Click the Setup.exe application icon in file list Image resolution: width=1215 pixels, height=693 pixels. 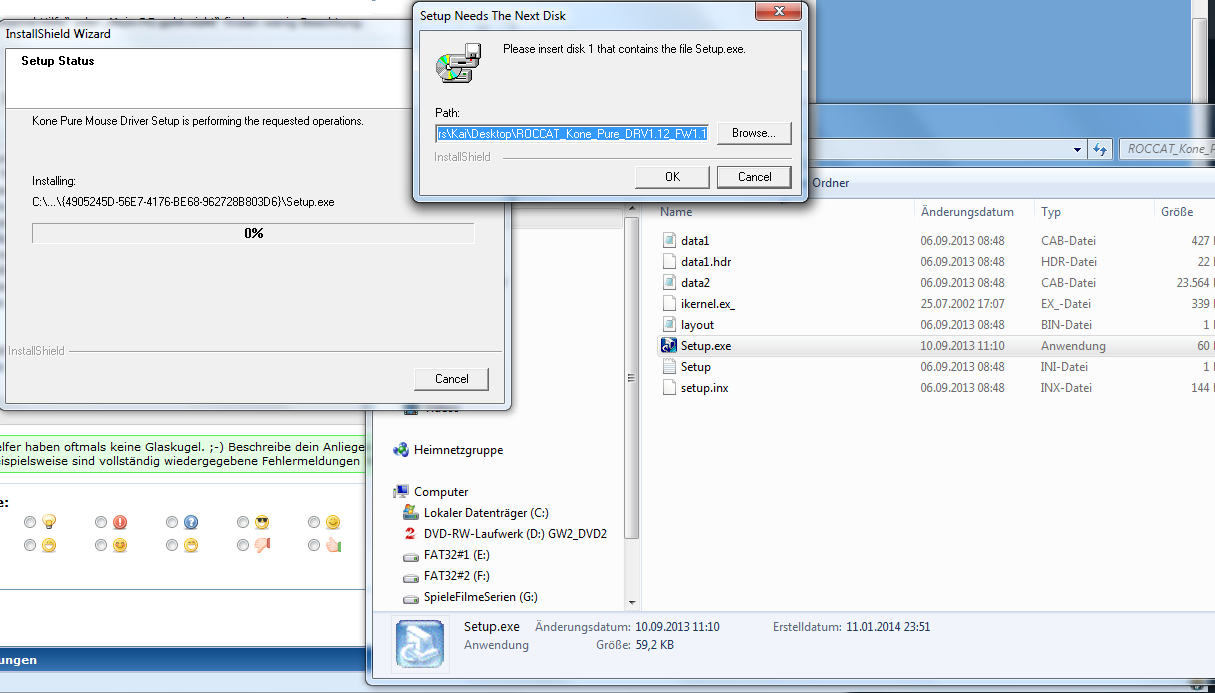(x=670, y=345)
